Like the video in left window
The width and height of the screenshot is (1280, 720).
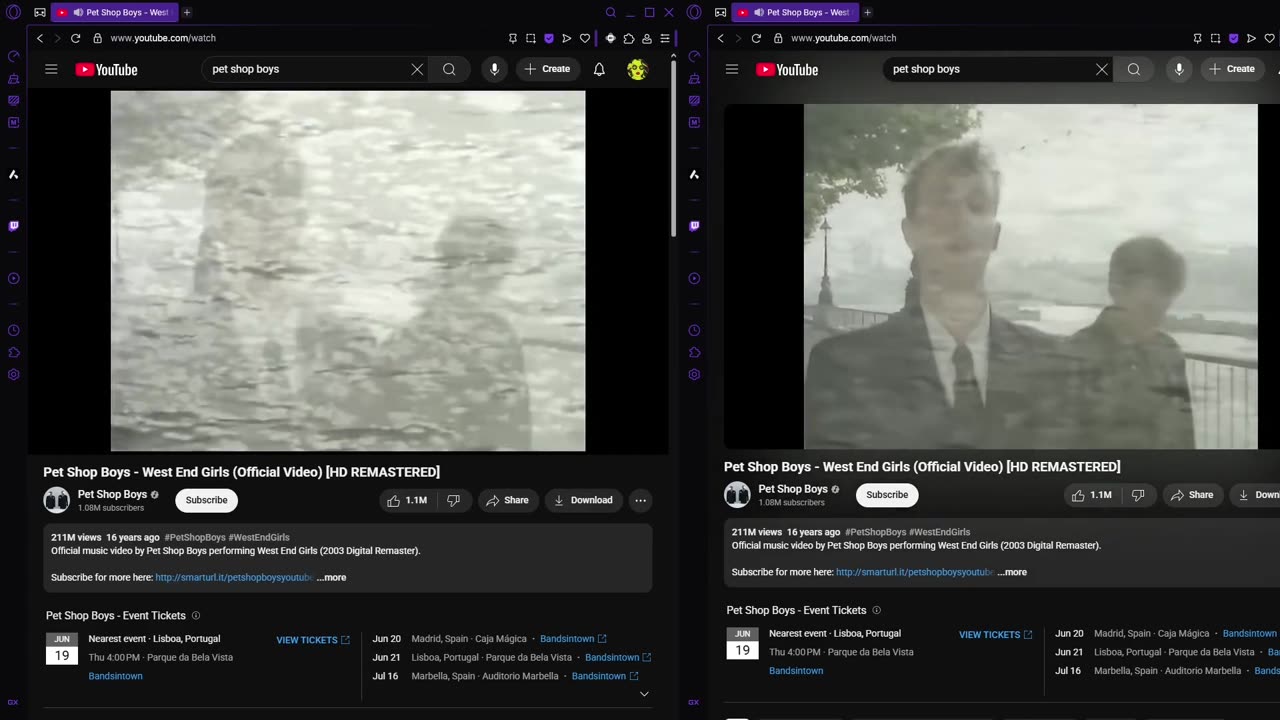click(x=408, y=500)
